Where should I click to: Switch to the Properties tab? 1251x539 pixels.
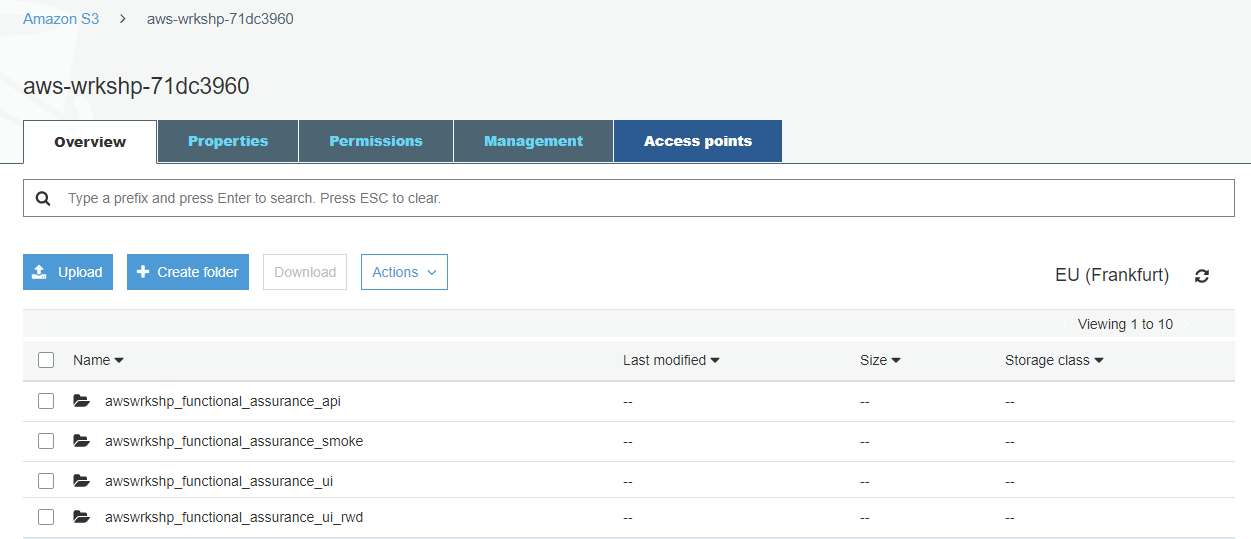[228, 141]
